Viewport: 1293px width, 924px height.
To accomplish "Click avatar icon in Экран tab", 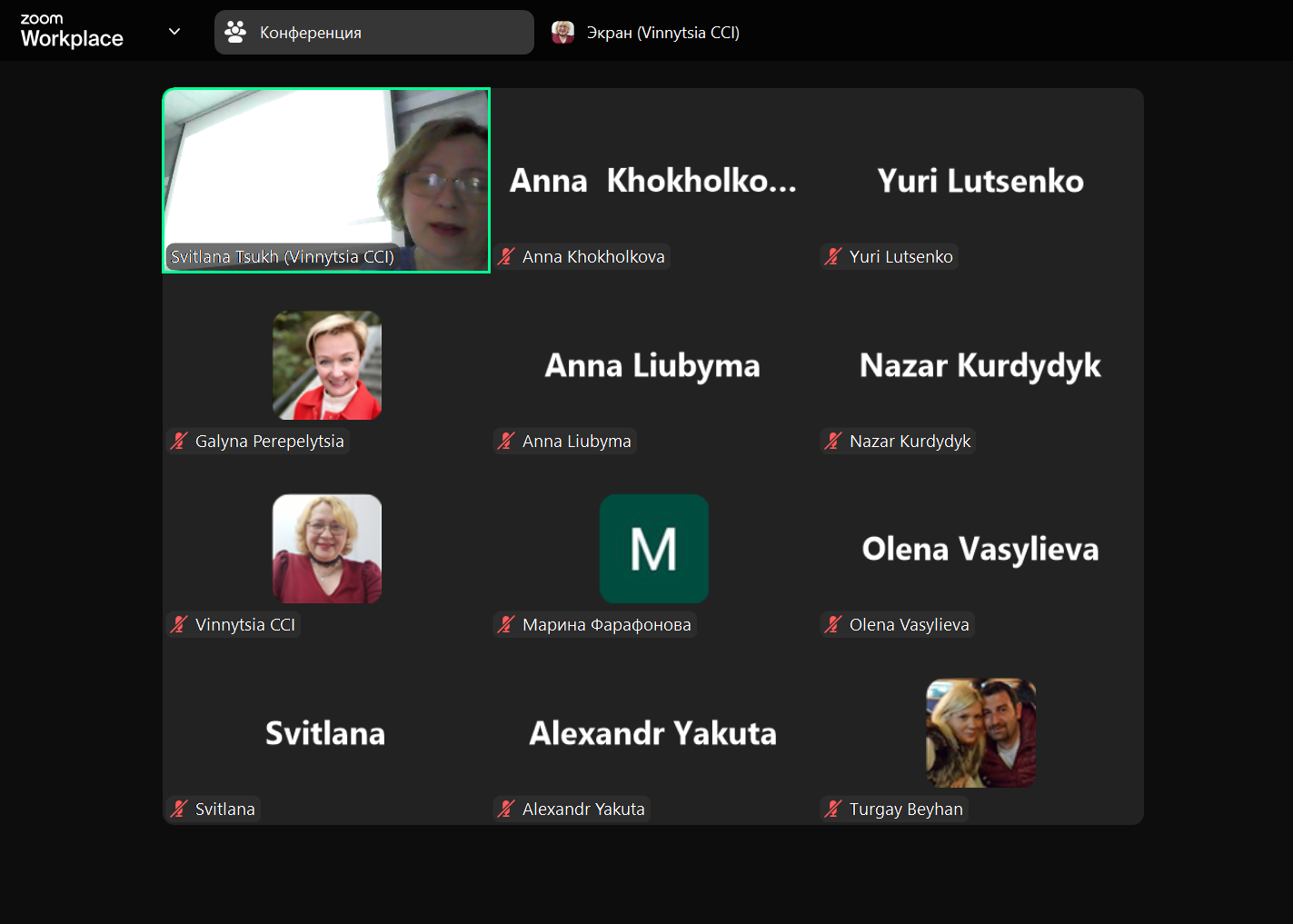I will click(563, 33).
